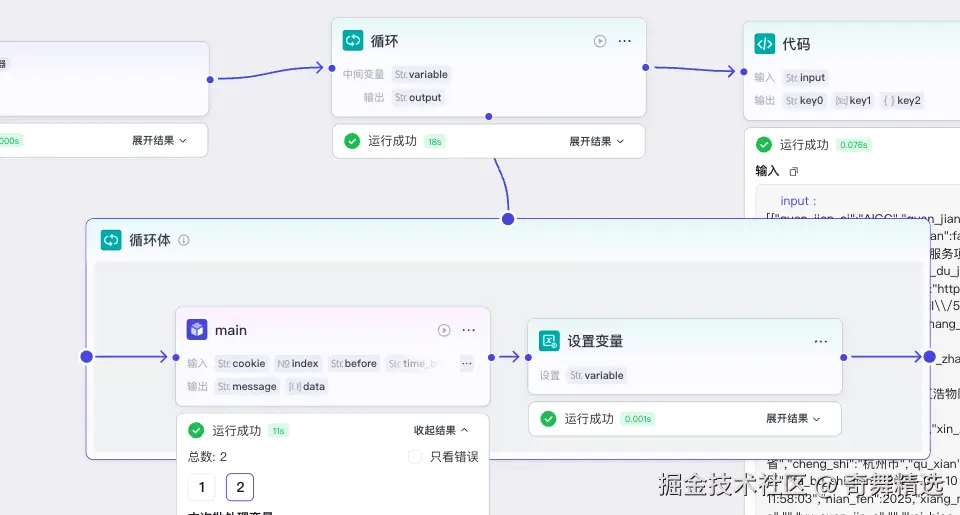Open 设置变量 node more options menu
The width and height of the screenshot is (960, 515).
click(821, 341)
